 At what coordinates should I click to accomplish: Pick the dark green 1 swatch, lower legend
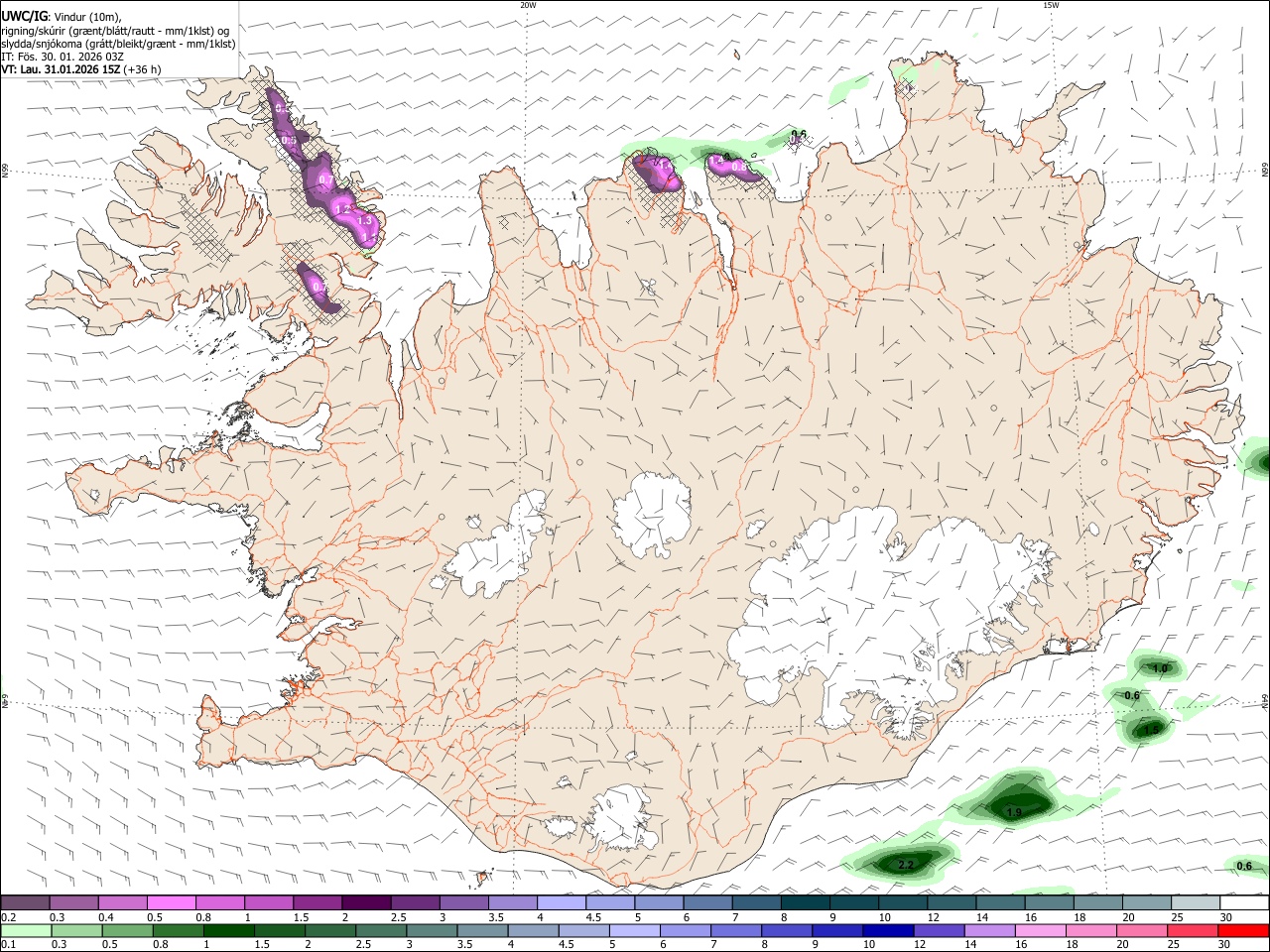click(227, 930)
